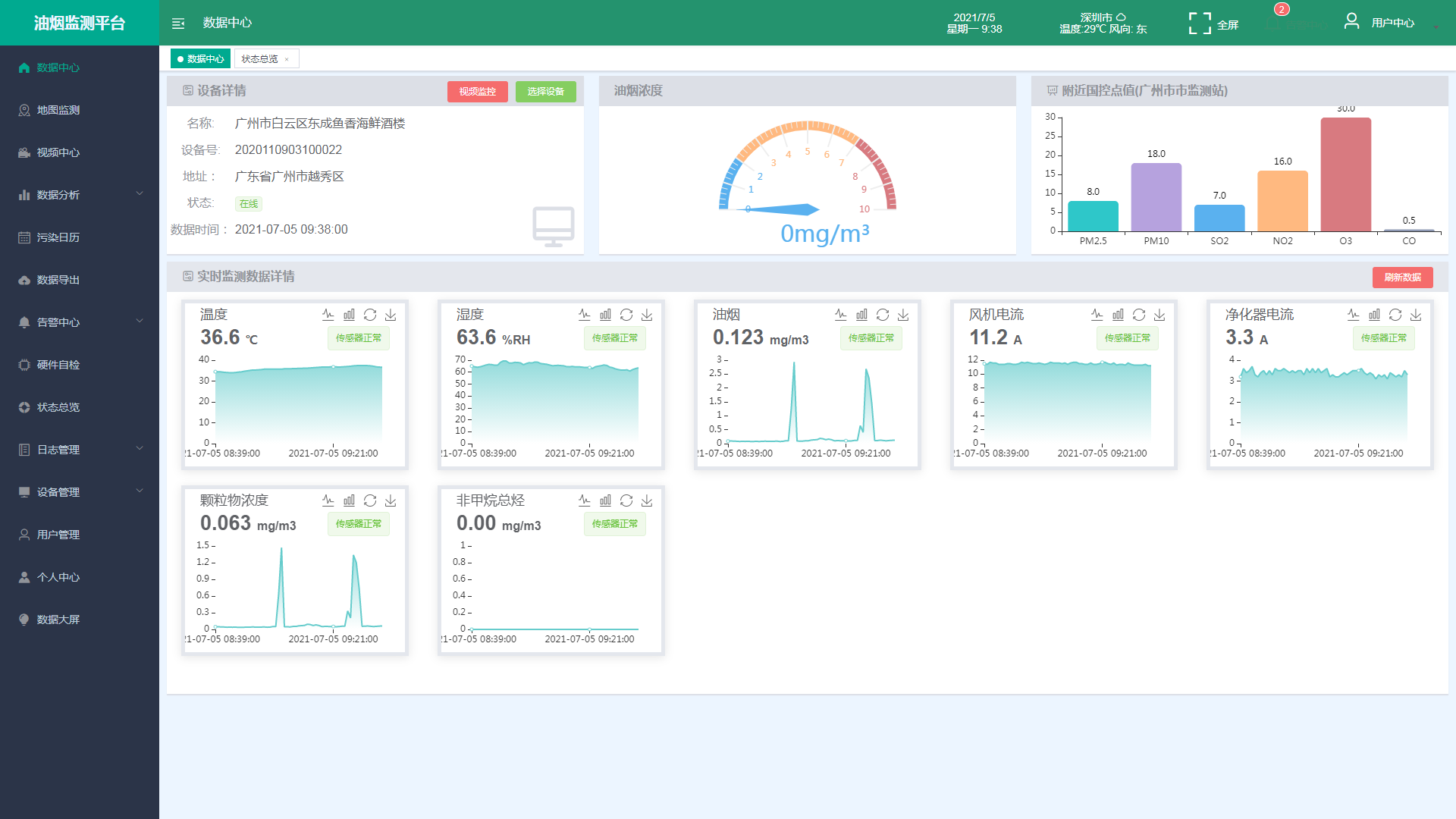Expand the 告警中心 sidebar menu

pos(140,322)
